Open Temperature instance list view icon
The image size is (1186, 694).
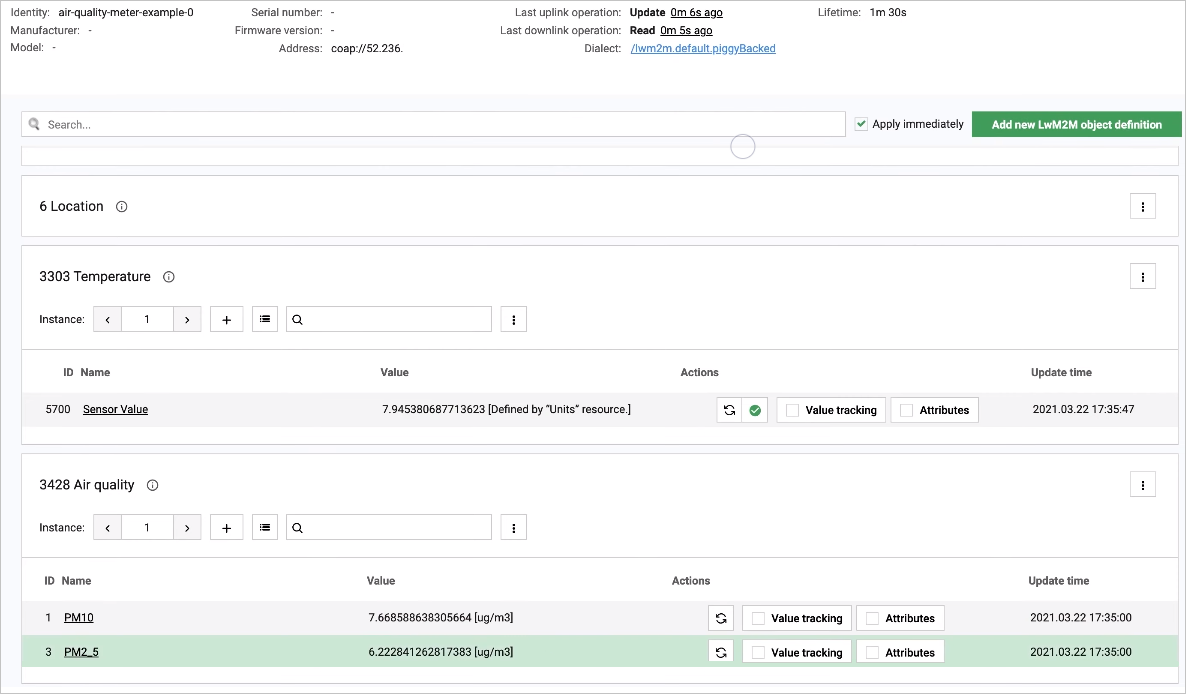265,319
